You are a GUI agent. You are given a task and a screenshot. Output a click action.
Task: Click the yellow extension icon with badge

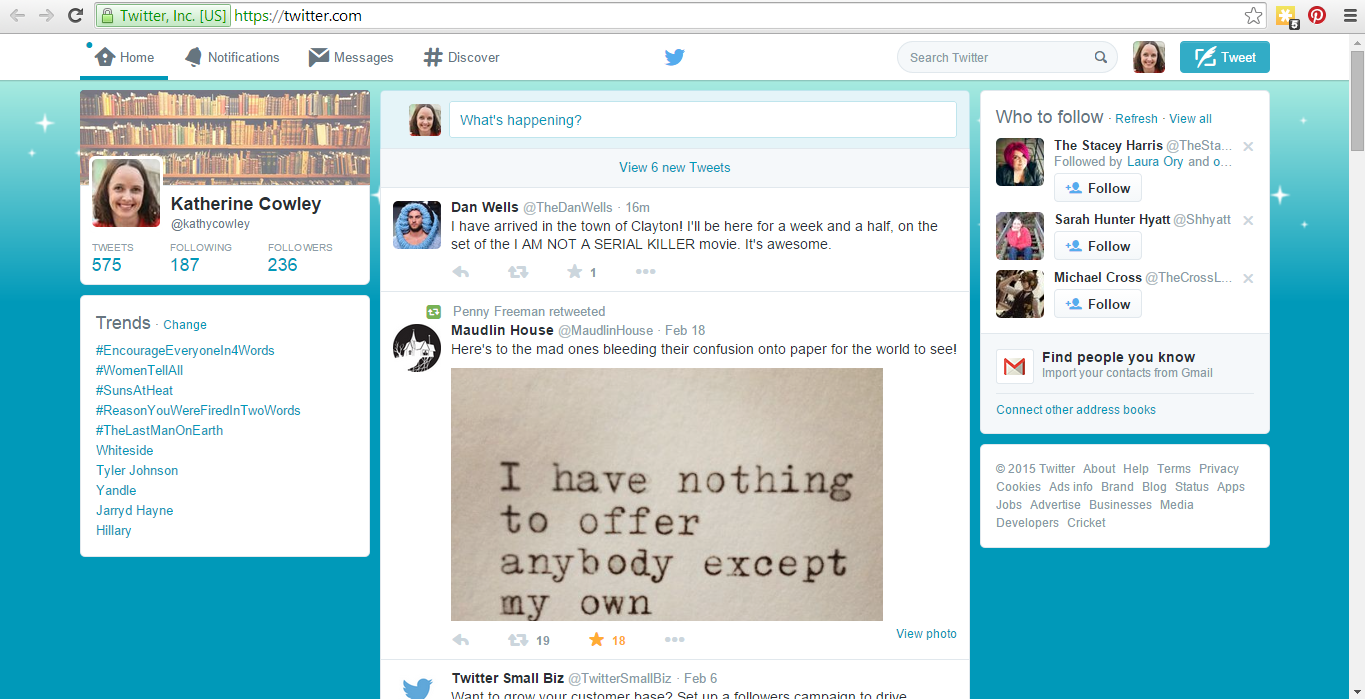point(1286,16)
